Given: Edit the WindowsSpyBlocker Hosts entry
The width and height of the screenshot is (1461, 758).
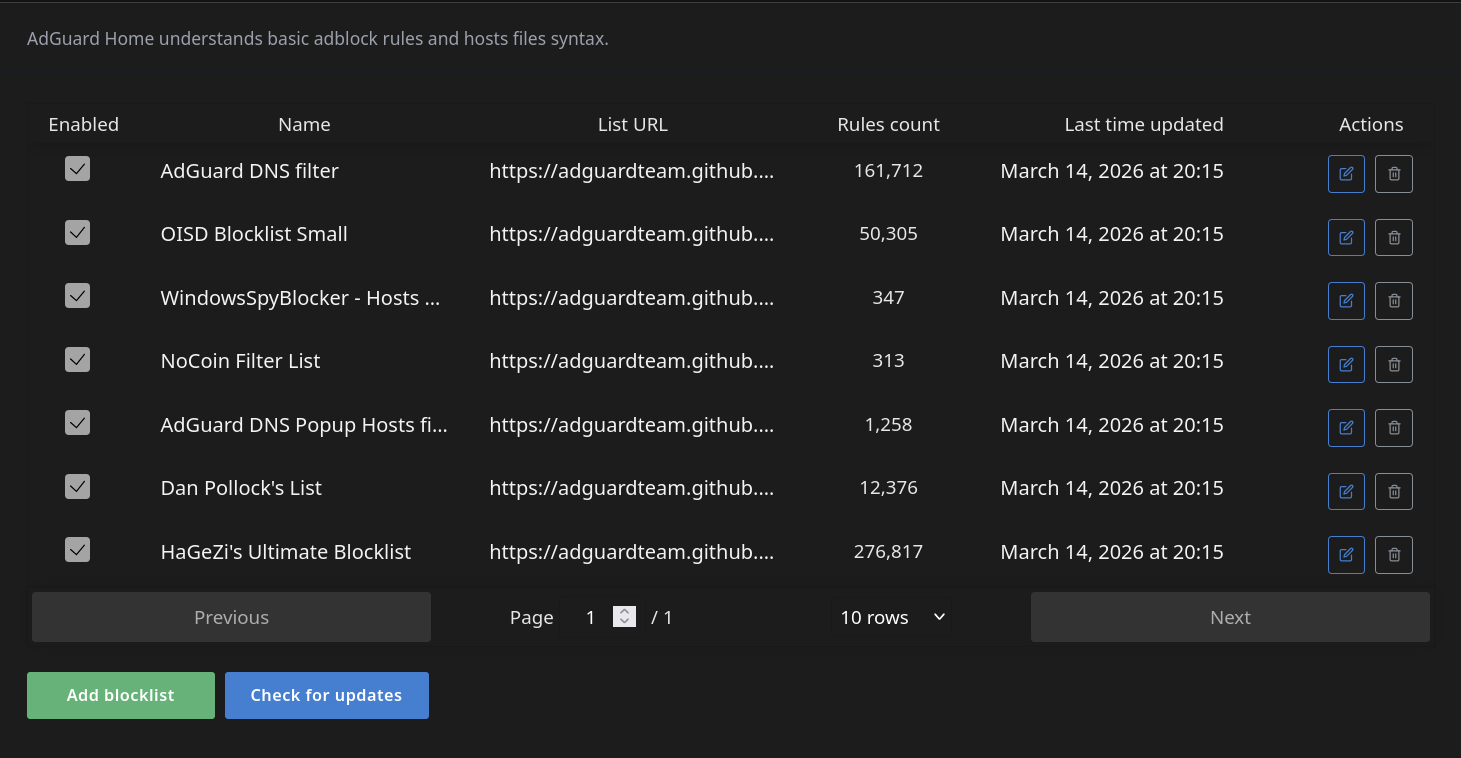Looking at the screenshot, I should point(1346,301).
